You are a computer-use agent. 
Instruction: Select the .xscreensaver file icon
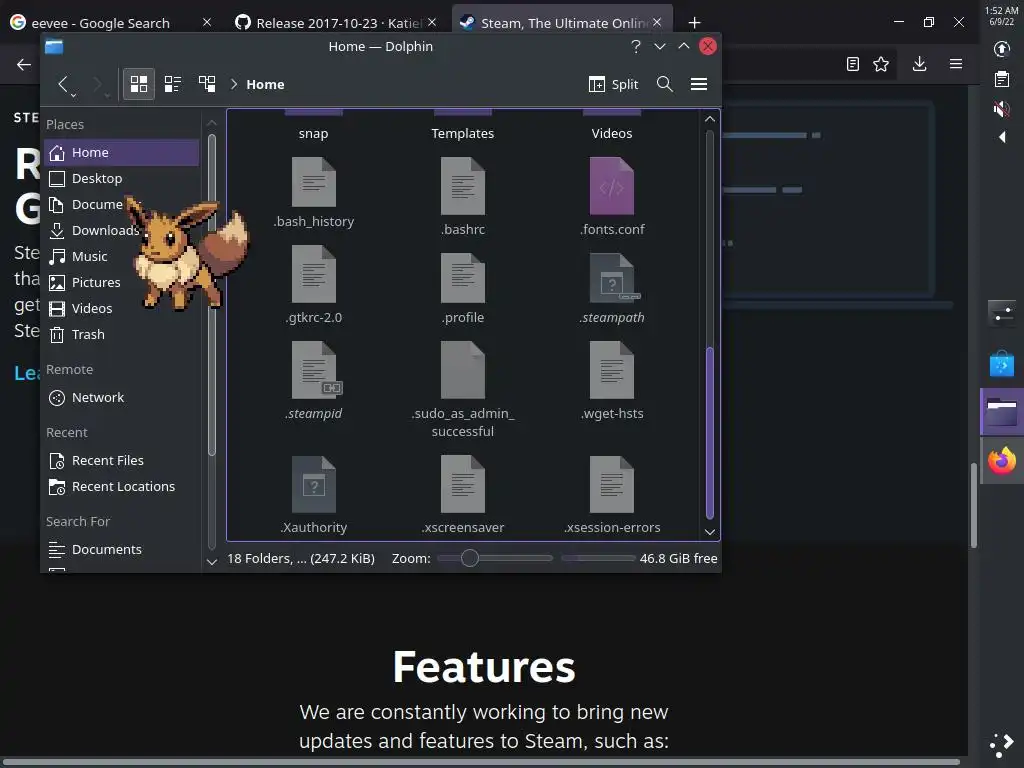[463, 485]
